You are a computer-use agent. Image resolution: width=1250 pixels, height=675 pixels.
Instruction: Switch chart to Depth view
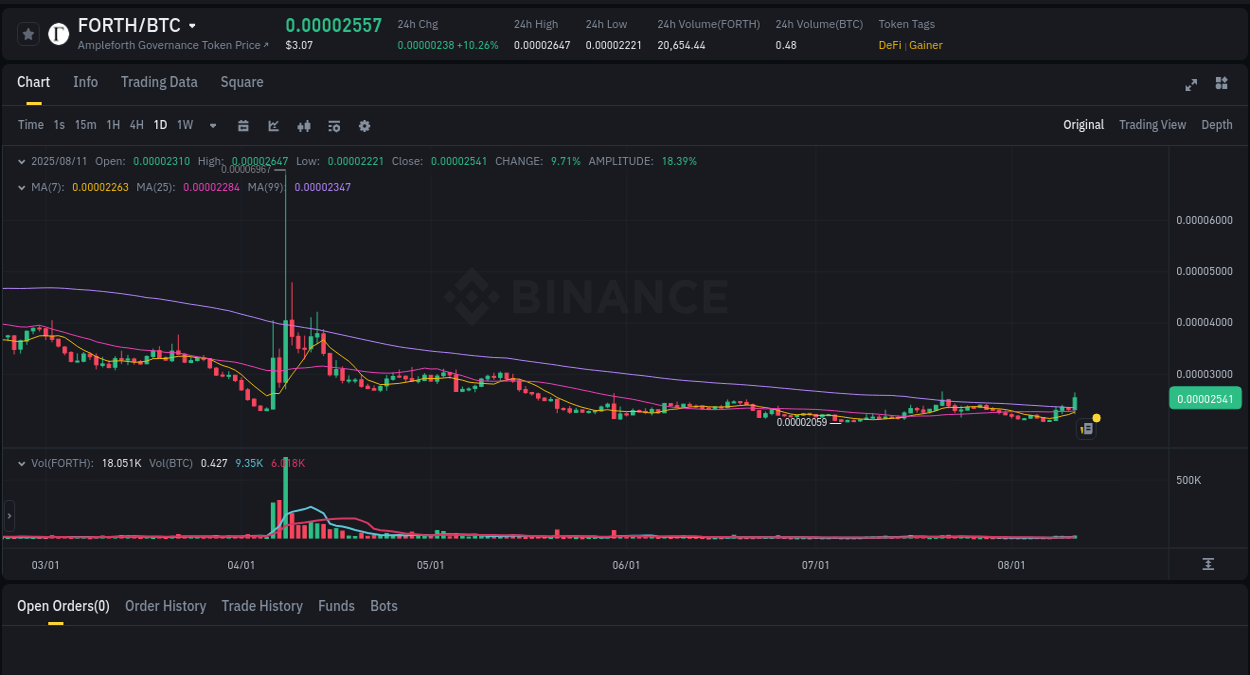click(1216, 125)
